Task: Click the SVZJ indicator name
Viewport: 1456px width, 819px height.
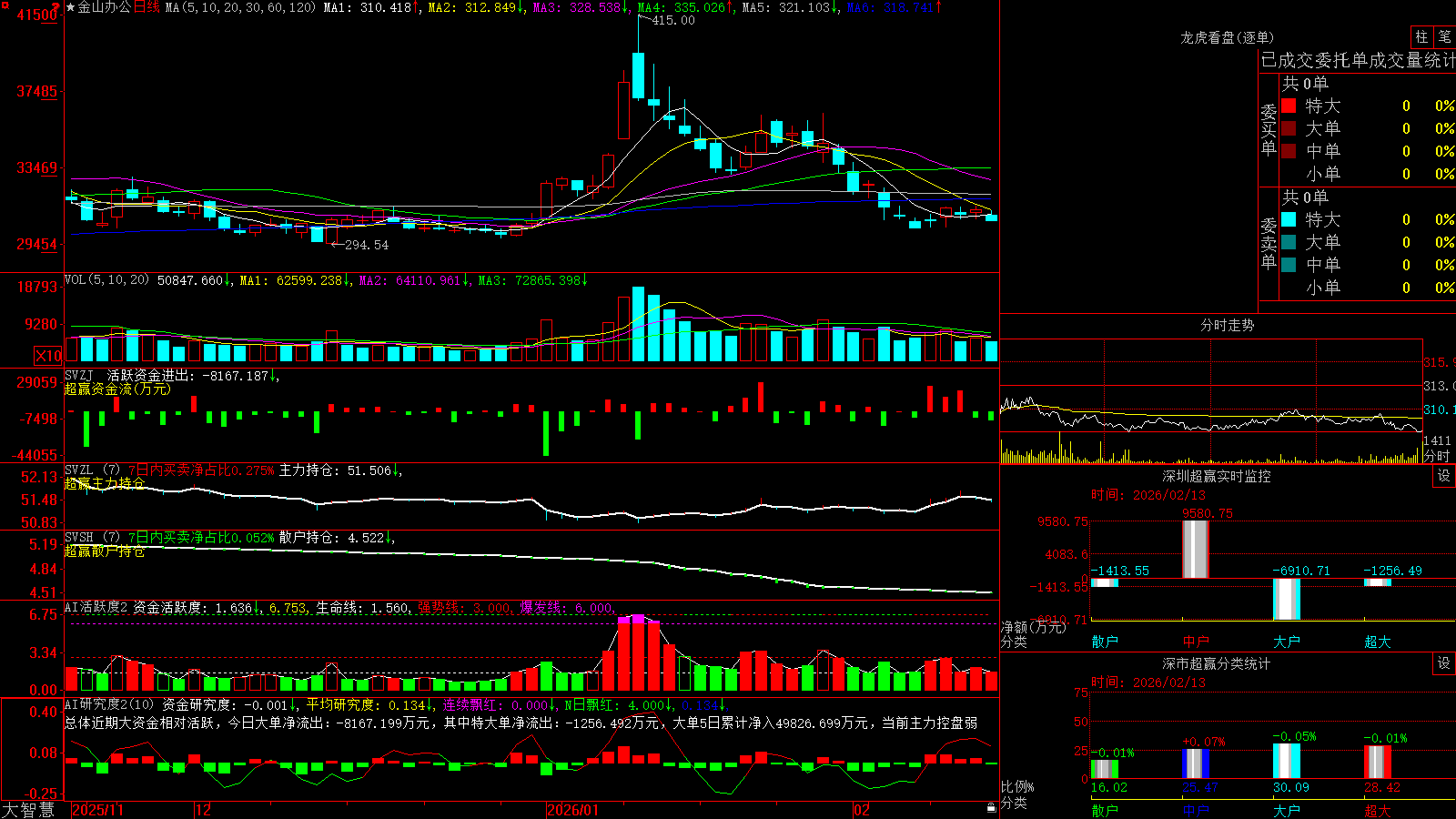Action: click(x=78, y=375)
